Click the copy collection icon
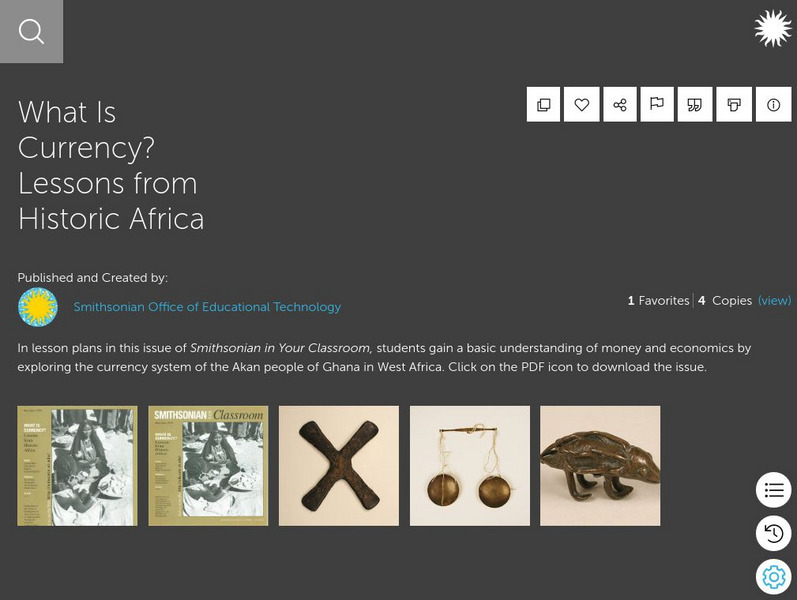The height and width of the screenshot is (600, 797). pyautogui.click(x=544, y=105)
